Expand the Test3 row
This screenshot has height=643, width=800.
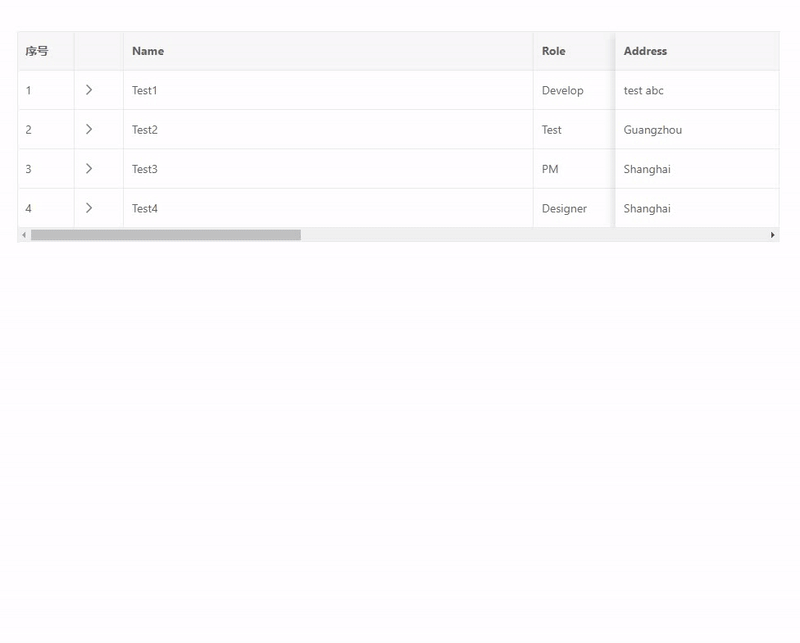pos(89,168)
